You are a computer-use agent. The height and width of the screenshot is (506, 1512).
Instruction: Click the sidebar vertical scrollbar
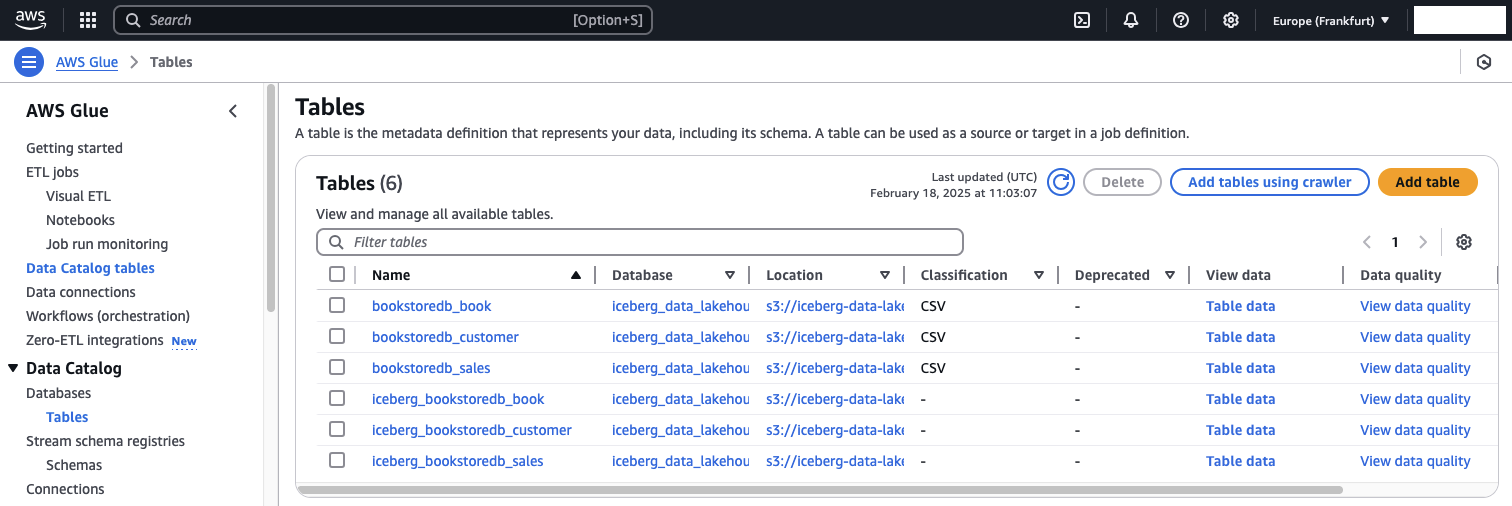point(270,200)
